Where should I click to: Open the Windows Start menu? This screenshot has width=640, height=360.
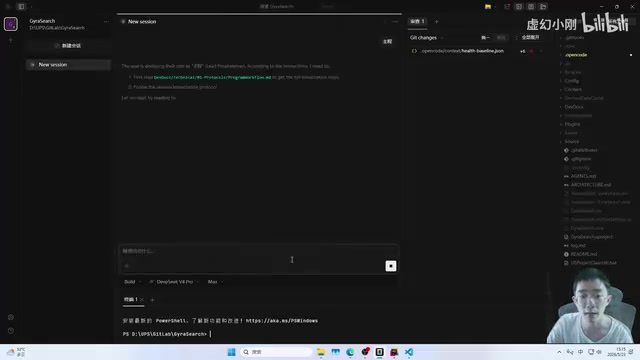tap(231, 352)
